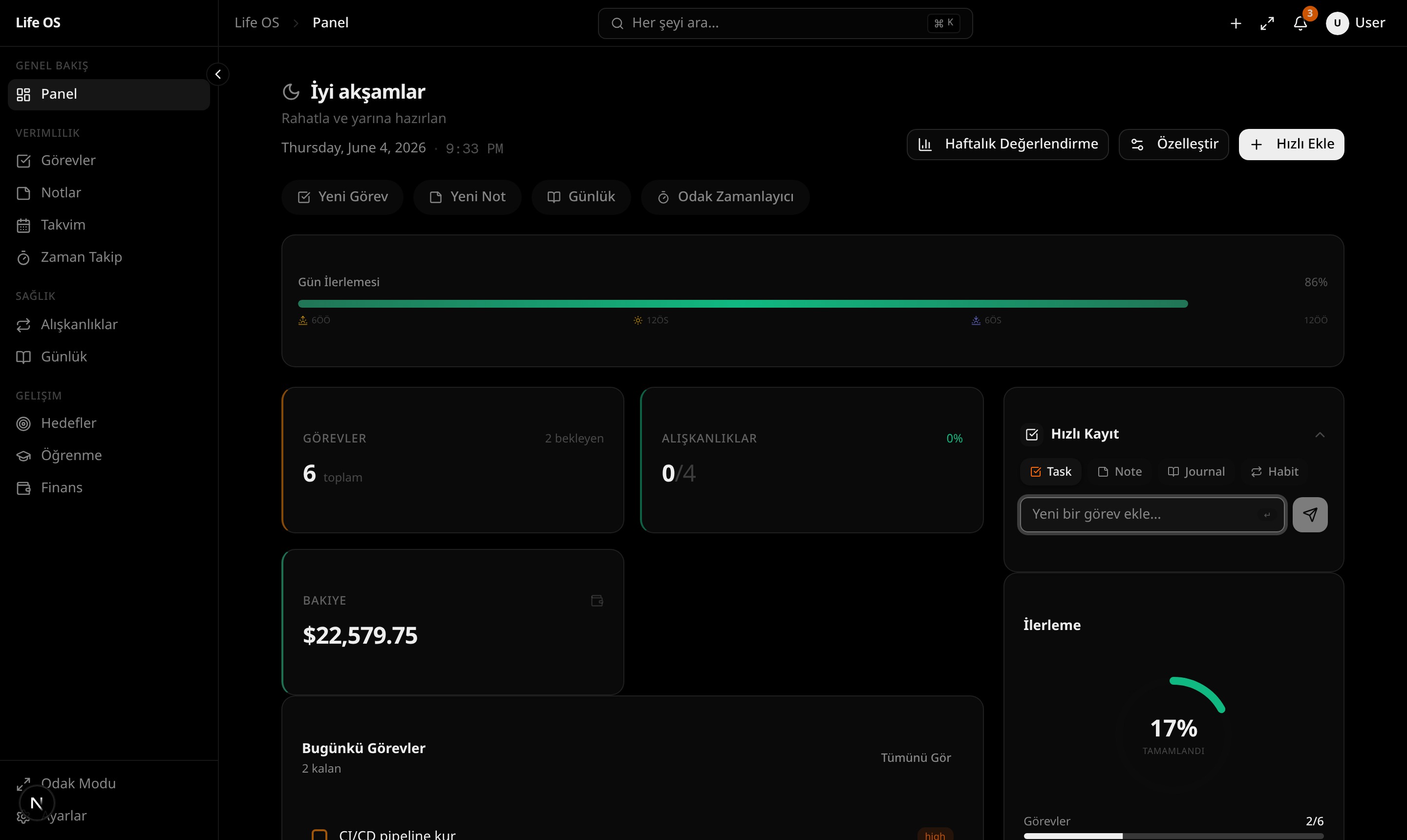Click the Günlük quick action chip
Viewport: 1407px width, 840px height.
581,197
